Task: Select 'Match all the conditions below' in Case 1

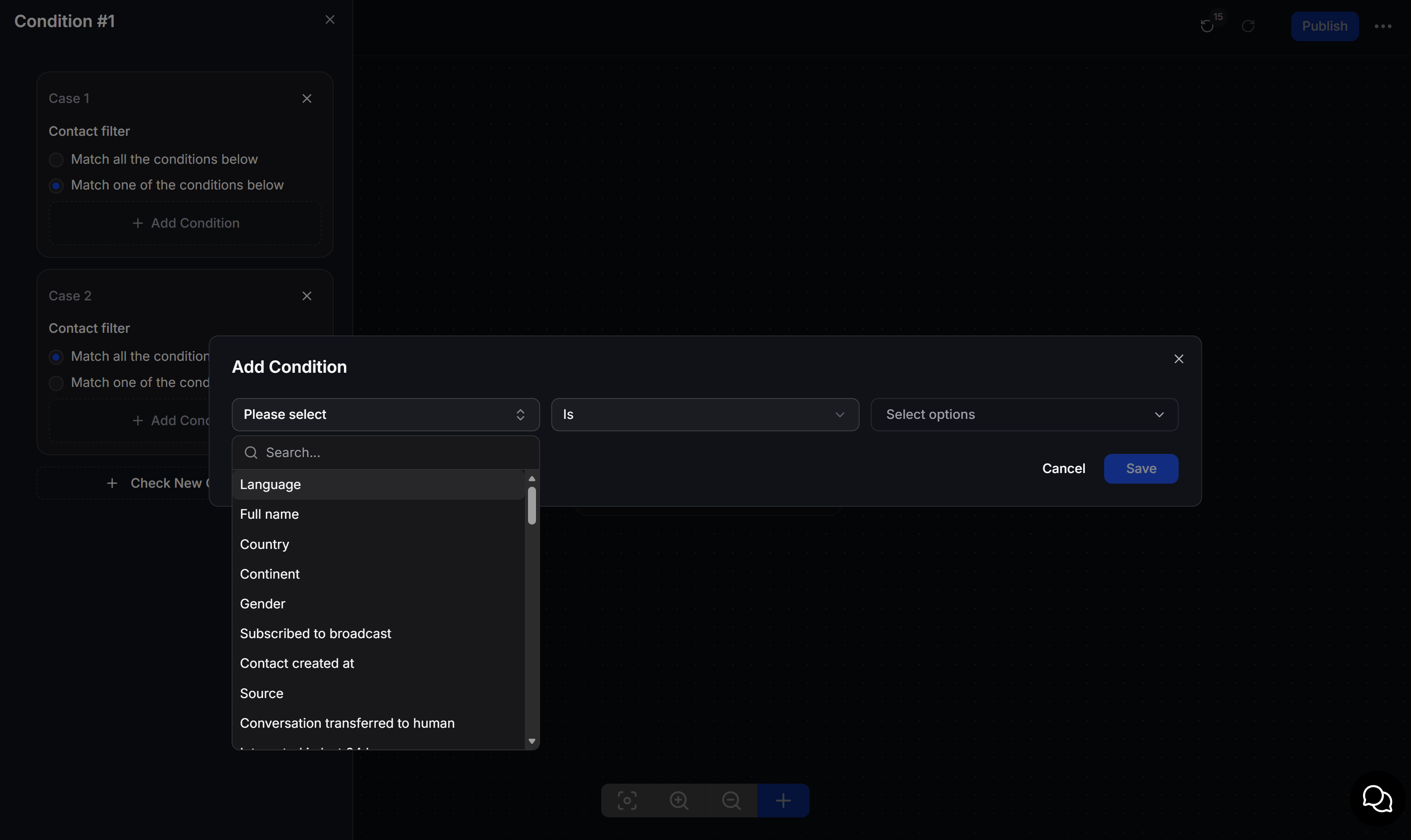Action: click(56, 160)
